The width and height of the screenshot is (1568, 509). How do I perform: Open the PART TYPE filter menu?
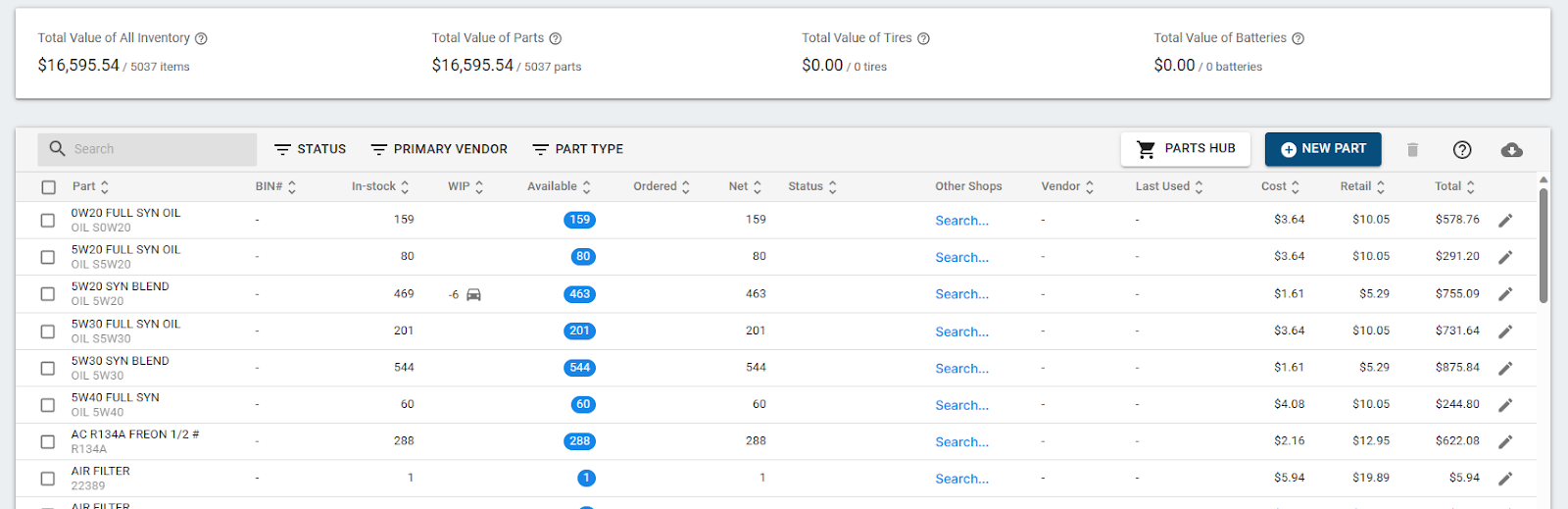pyautogui.click(x=577, y=149)
